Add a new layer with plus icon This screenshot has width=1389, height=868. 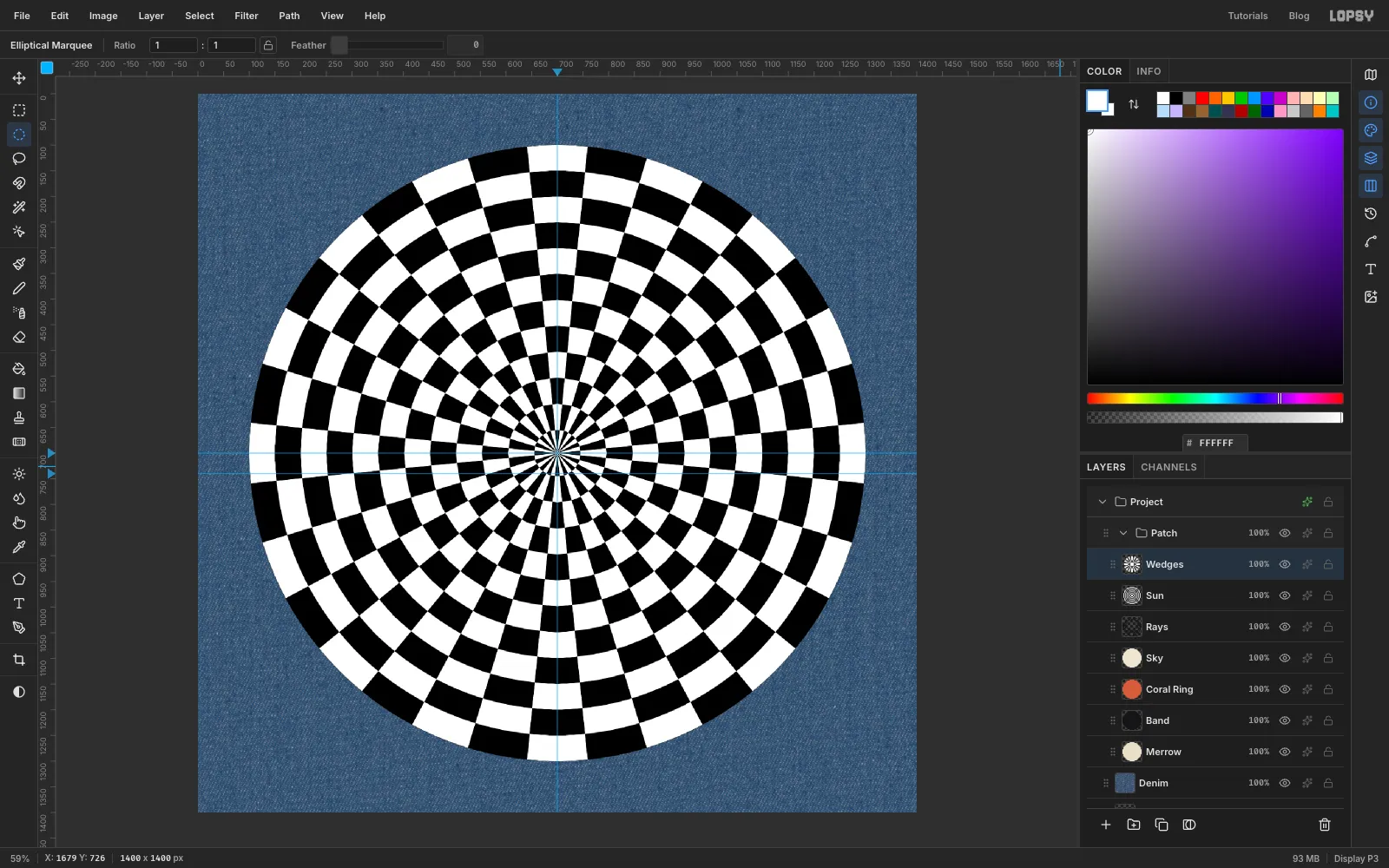click(x=1106, y=825)
